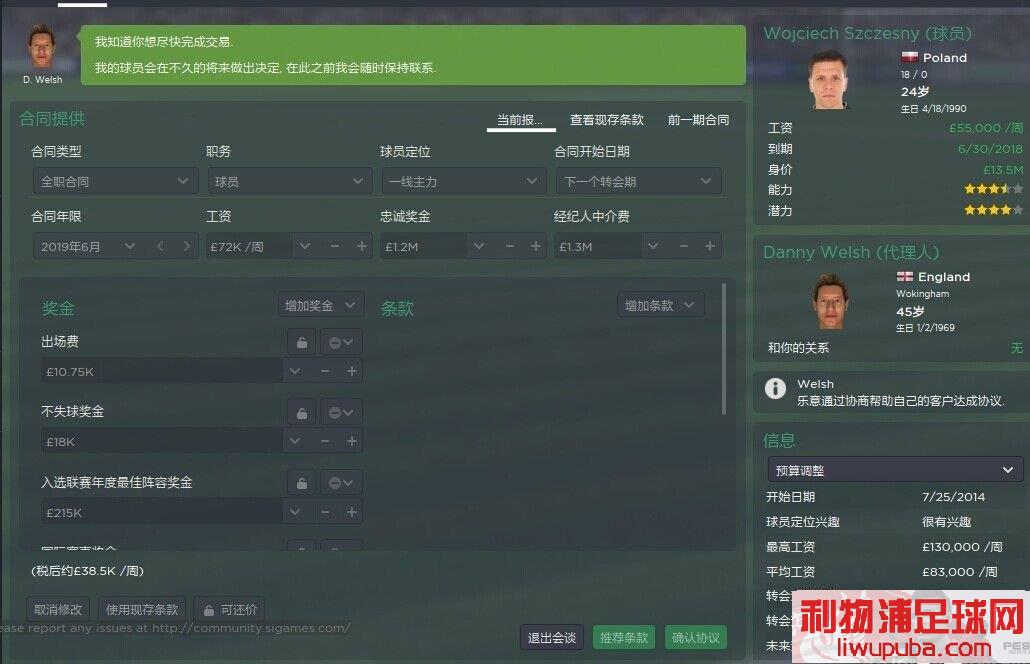Screen dimensions: 1030x664
Task: Open 合同开始日期 下一个转会期 dropdown
Action: (638, 181)
